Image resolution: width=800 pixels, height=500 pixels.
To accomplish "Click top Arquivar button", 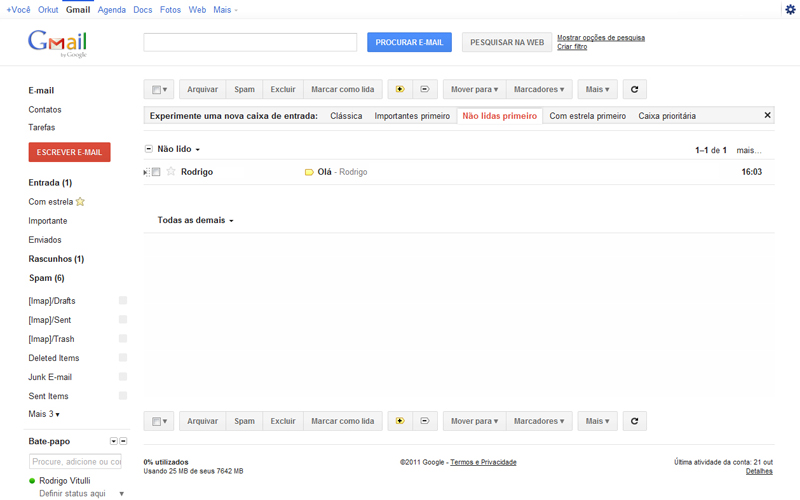I will [203, 89].
